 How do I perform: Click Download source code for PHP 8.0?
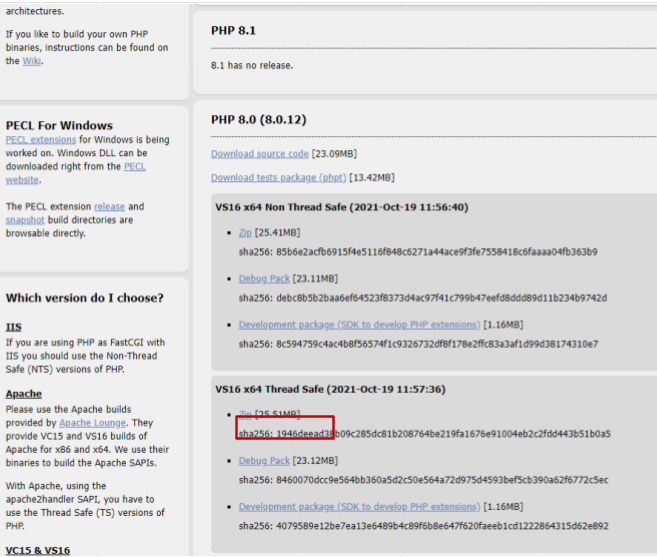point(260,154)
